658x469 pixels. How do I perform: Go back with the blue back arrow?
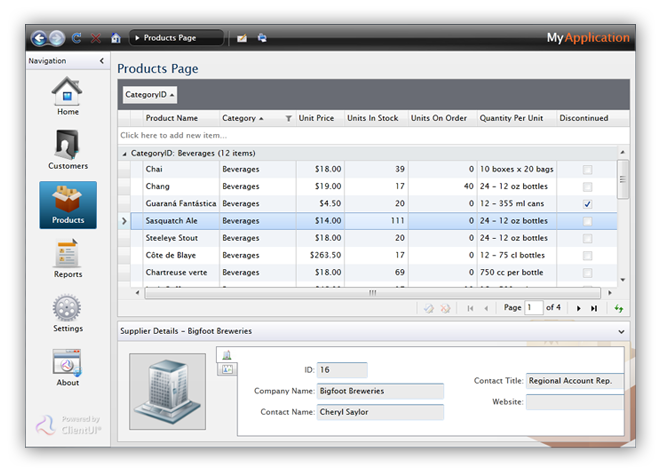39,38
